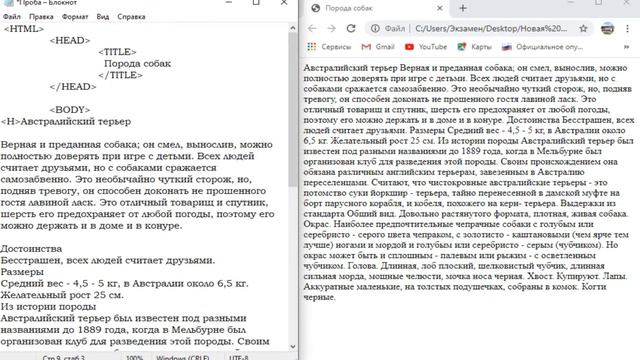Click the <TITLE> opening tag in Notepad

(118, 52)
